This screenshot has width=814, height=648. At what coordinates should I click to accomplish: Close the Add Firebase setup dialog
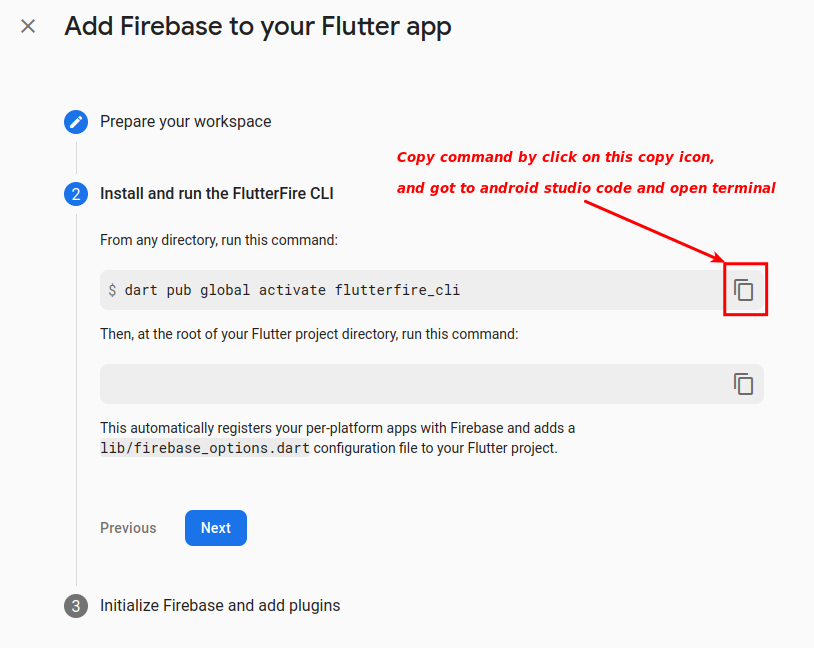(x=28, y=26)
